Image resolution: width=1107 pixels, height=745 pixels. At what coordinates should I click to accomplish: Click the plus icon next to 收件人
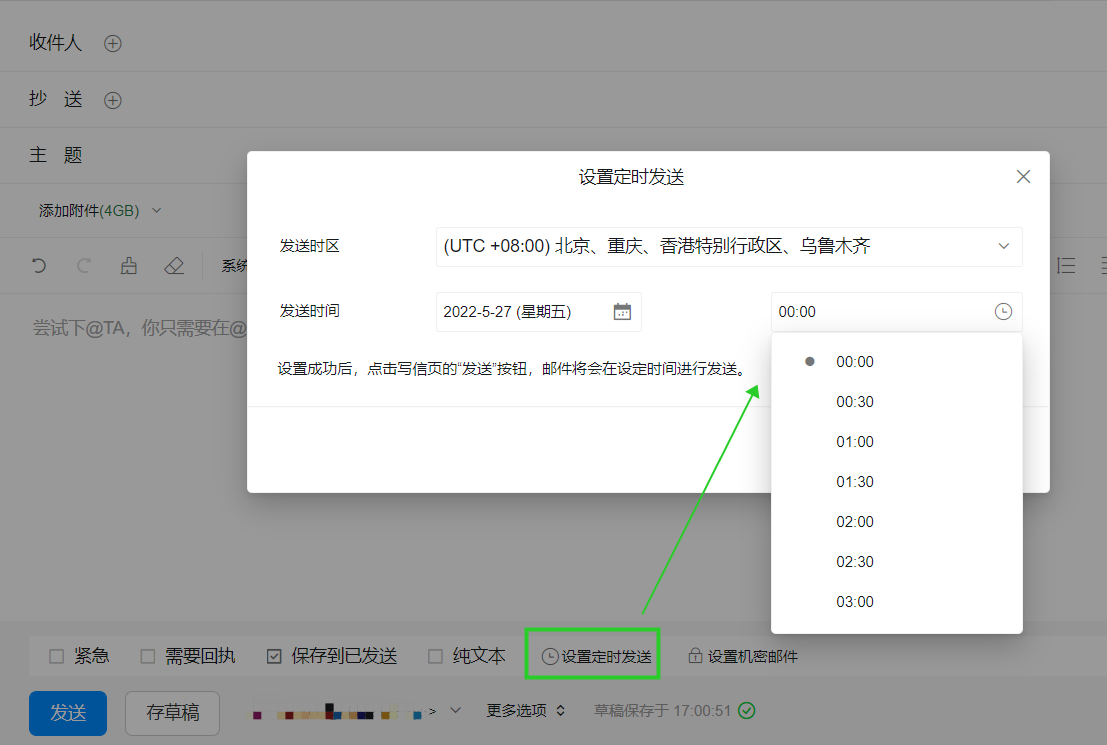(x=113, y=43)
